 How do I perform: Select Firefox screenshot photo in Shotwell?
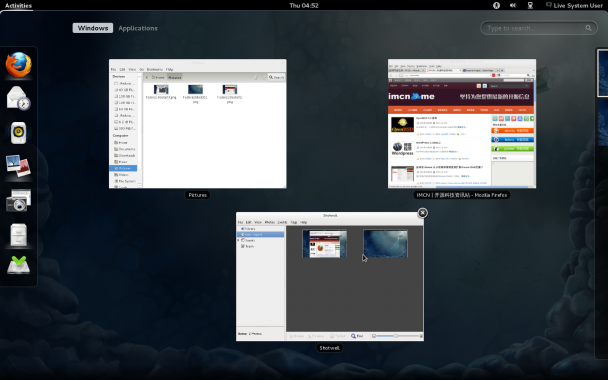click(x=325, y=244)
